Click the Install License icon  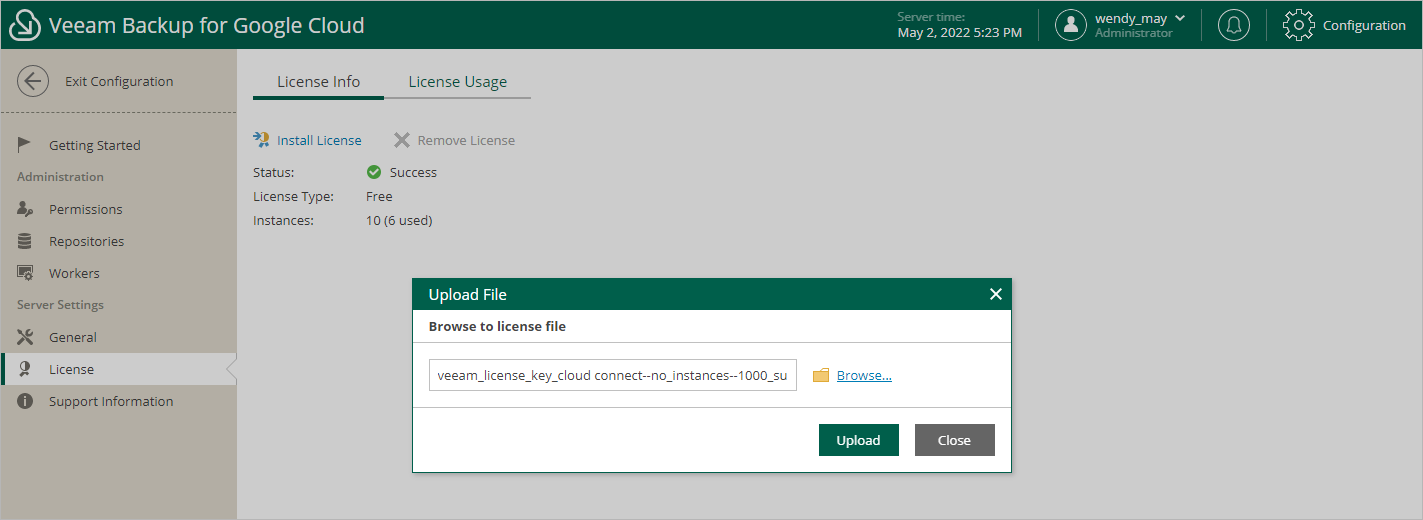pos(262,140)
